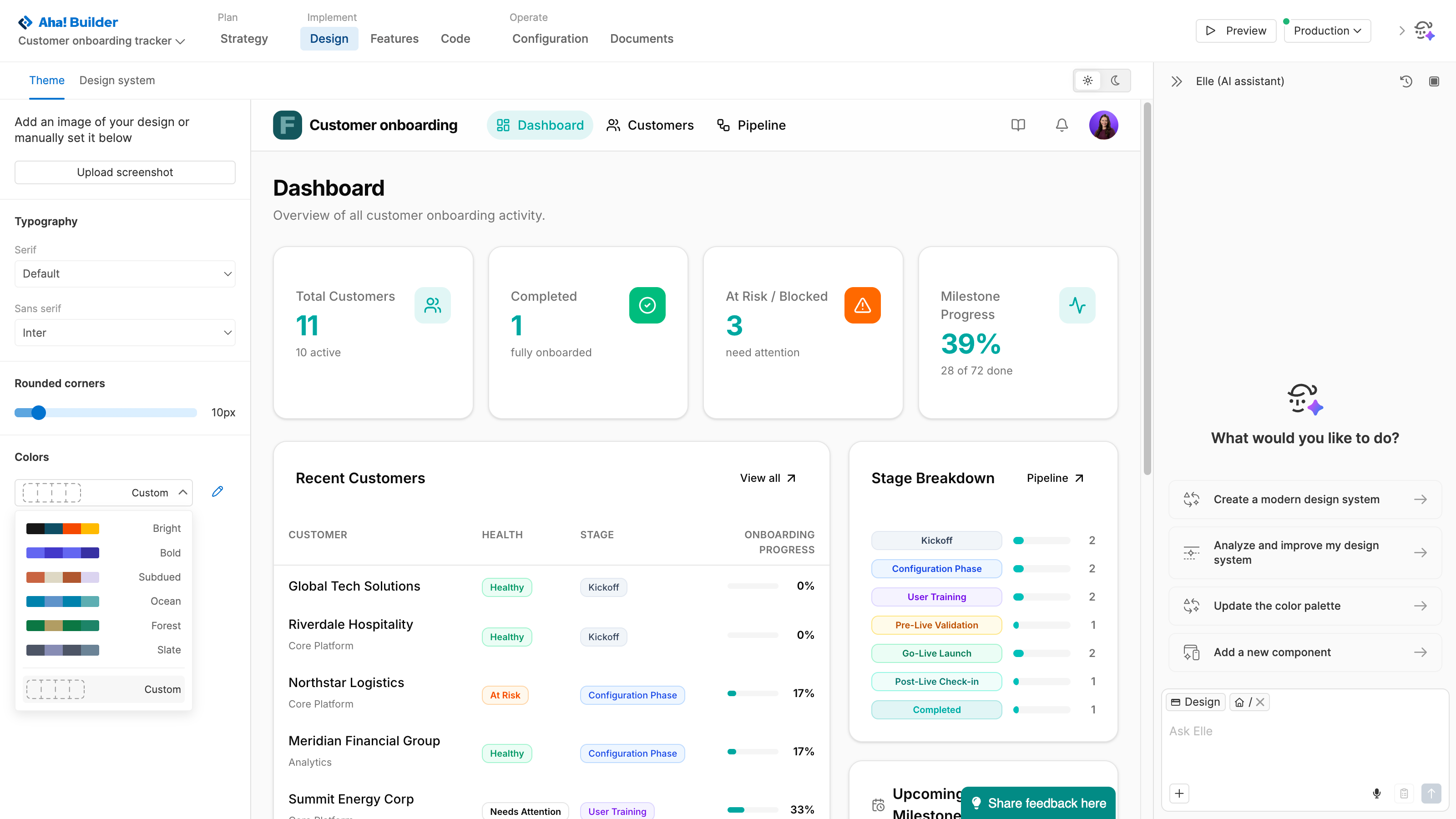Open the project name Customer onboarding tracker dropdown

[x=101, y=40]
